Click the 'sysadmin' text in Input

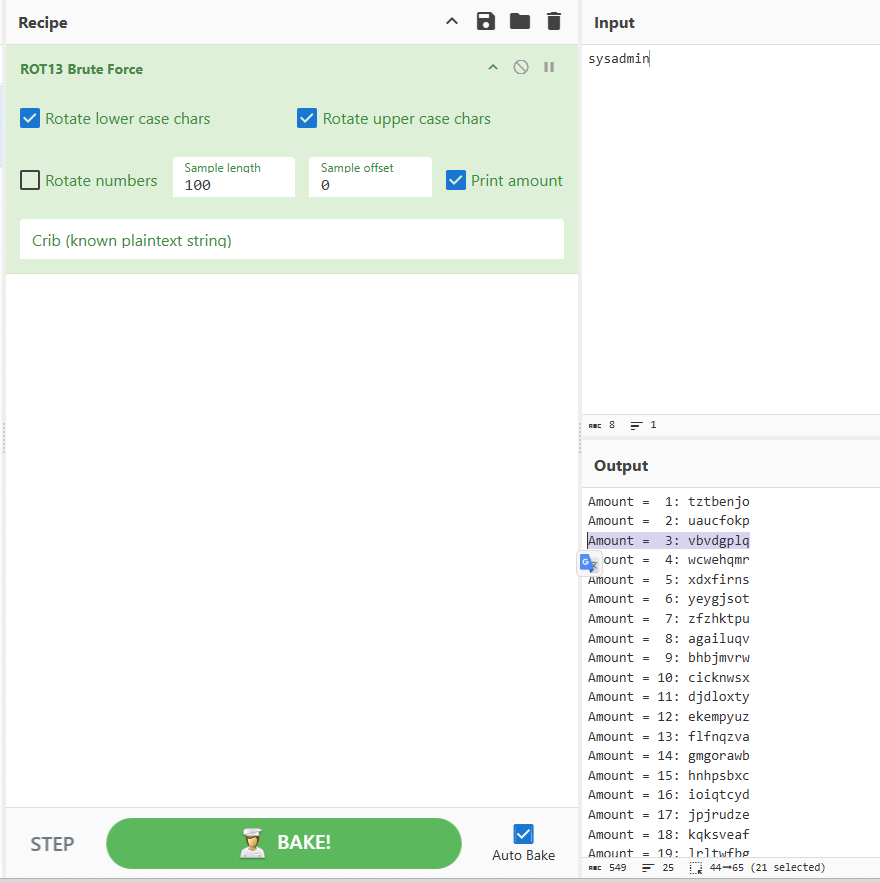(618, 58)
